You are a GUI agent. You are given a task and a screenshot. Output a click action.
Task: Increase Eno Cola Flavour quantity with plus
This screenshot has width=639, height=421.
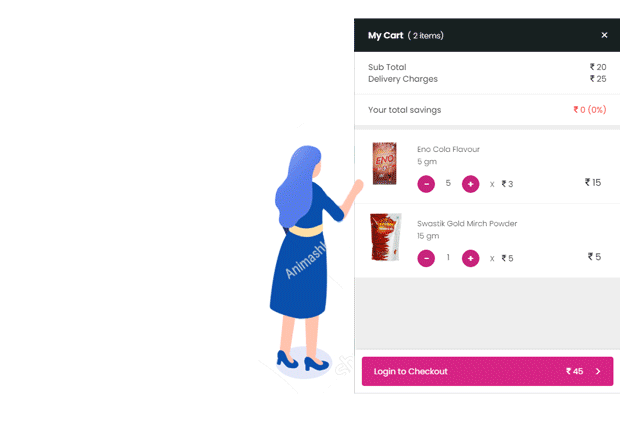[470, 184]
